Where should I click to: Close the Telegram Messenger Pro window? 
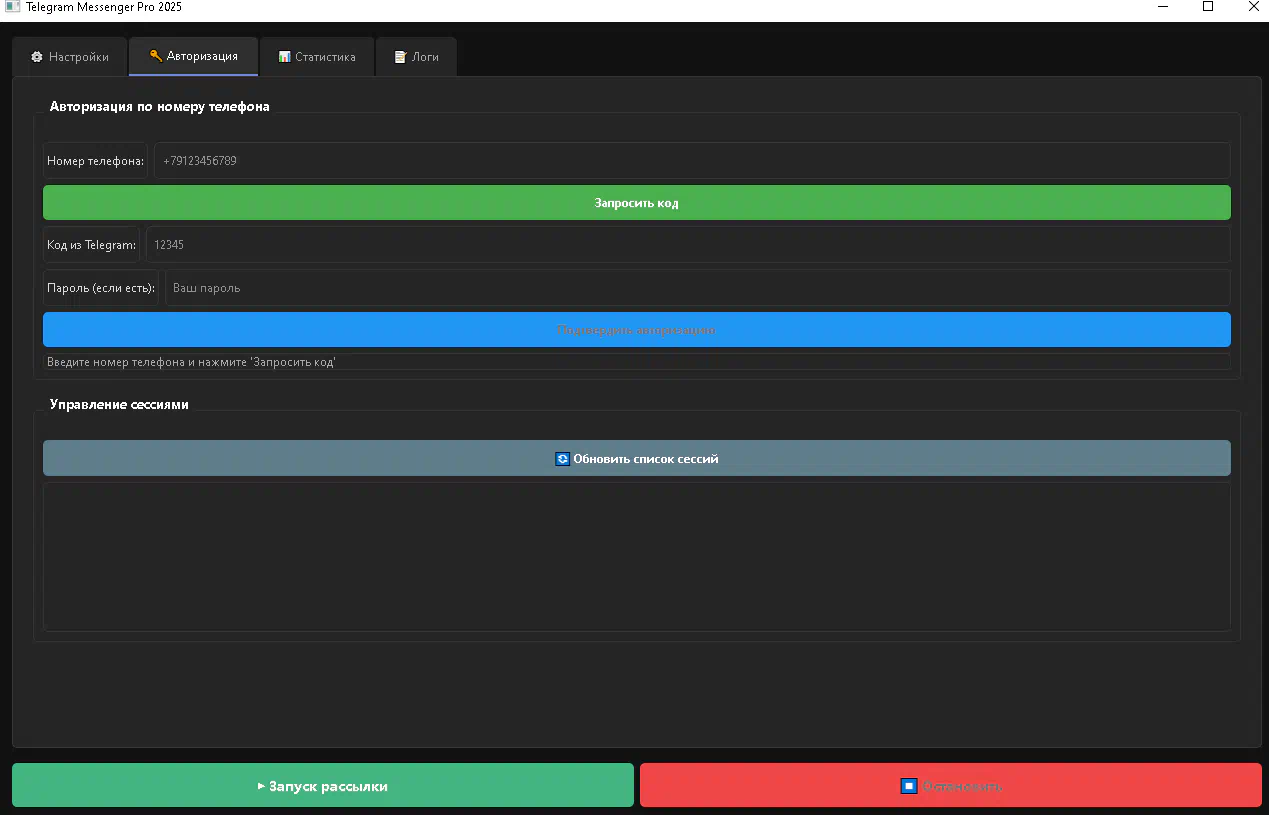(x=1254, y=6)
